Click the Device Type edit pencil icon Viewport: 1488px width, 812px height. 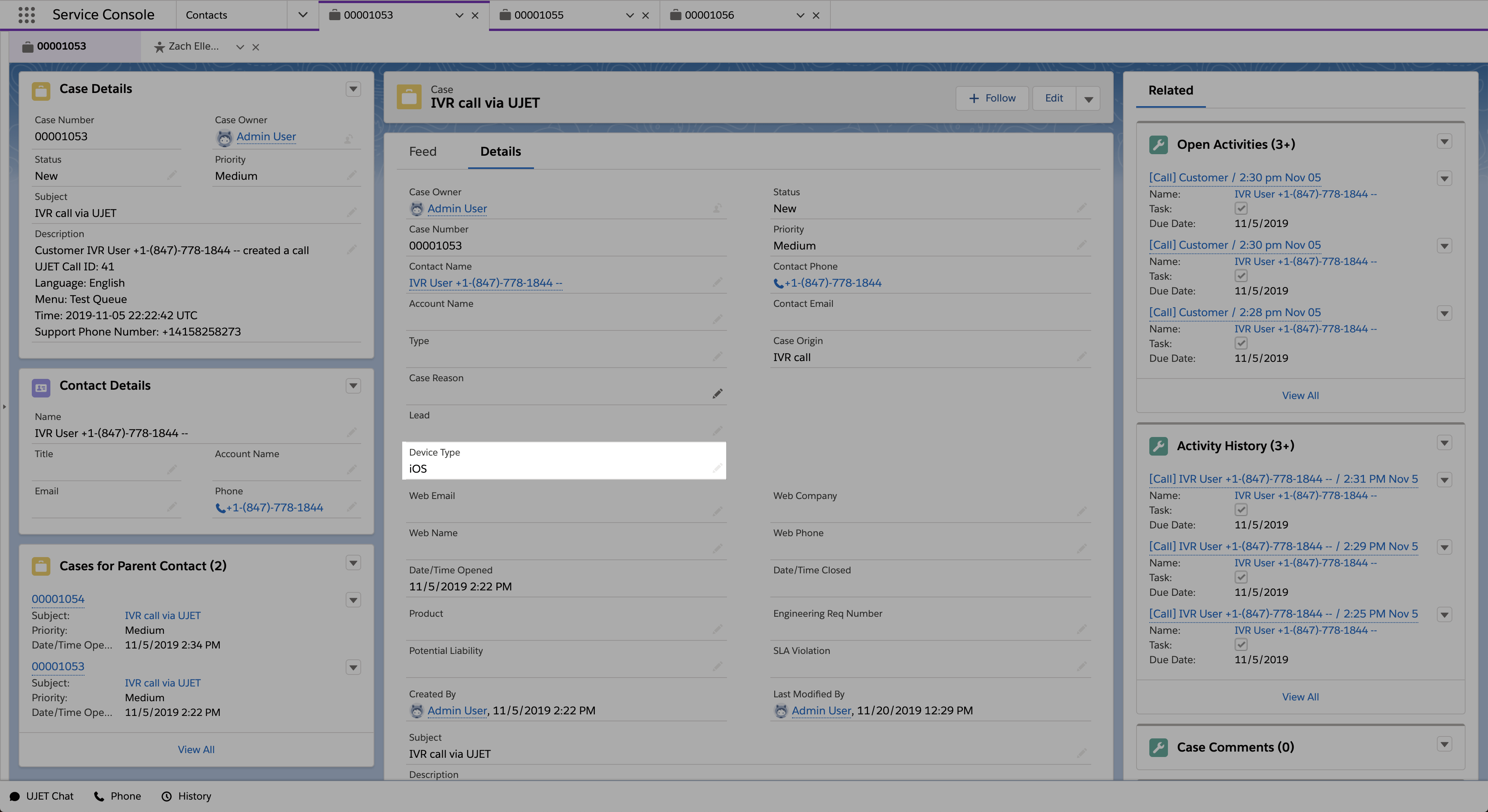coord(717,468)
